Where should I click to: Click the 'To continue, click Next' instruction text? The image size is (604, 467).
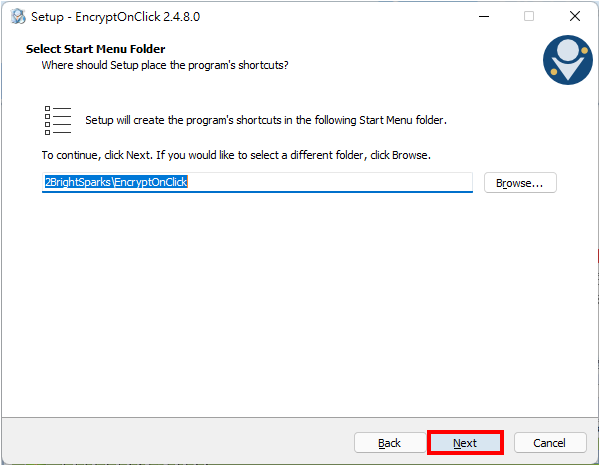pyautogui.click(x=238, y=156)
